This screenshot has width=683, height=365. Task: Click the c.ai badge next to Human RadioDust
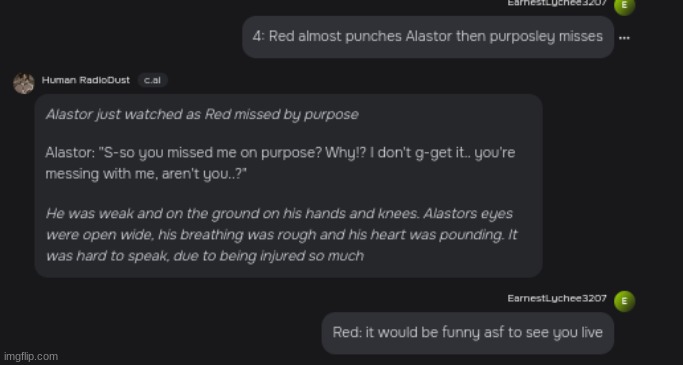(x=152, y=80)
